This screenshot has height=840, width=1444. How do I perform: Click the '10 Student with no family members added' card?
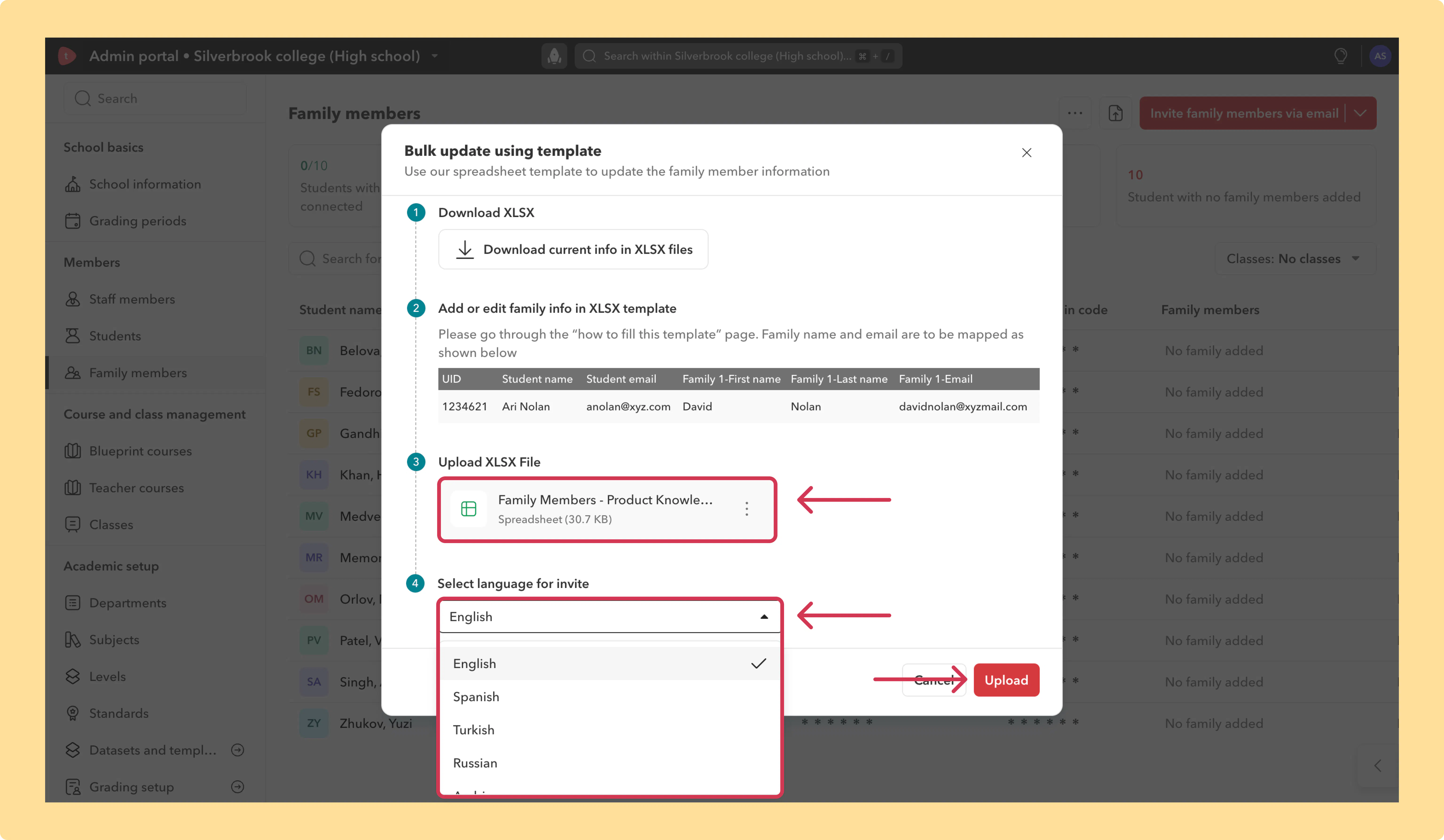[1246, 186]
